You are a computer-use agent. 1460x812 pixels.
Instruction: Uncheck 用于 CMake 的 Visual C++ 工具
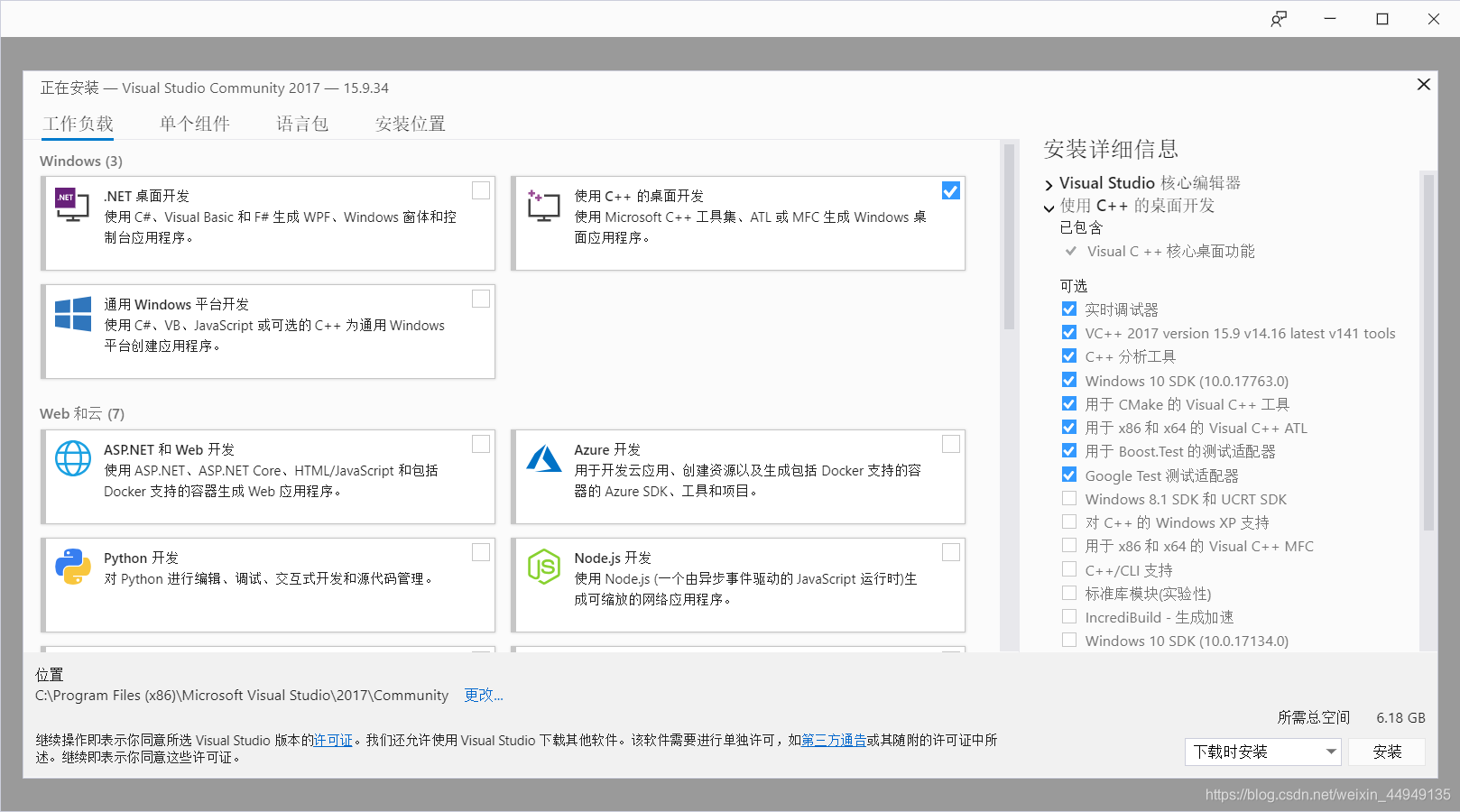tap(1069, 403)
